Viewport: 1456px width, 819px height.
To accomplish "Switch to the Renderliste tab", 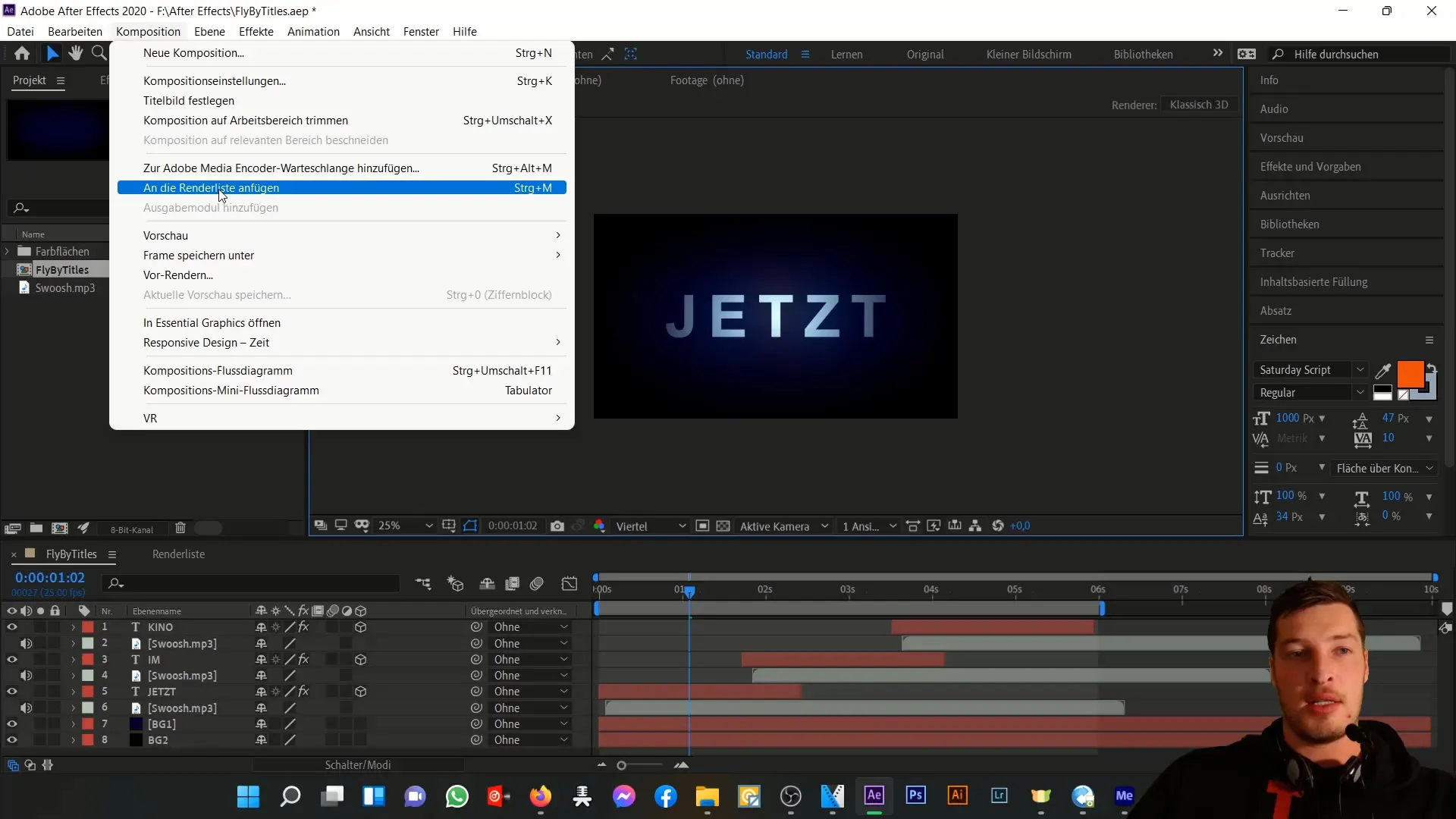I will pos(178,554).
